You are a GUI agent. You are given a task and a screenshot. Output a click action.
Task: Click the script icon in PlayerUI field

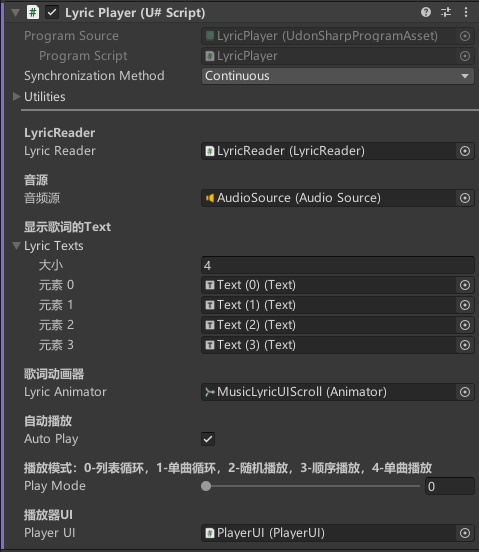point(210,533)
